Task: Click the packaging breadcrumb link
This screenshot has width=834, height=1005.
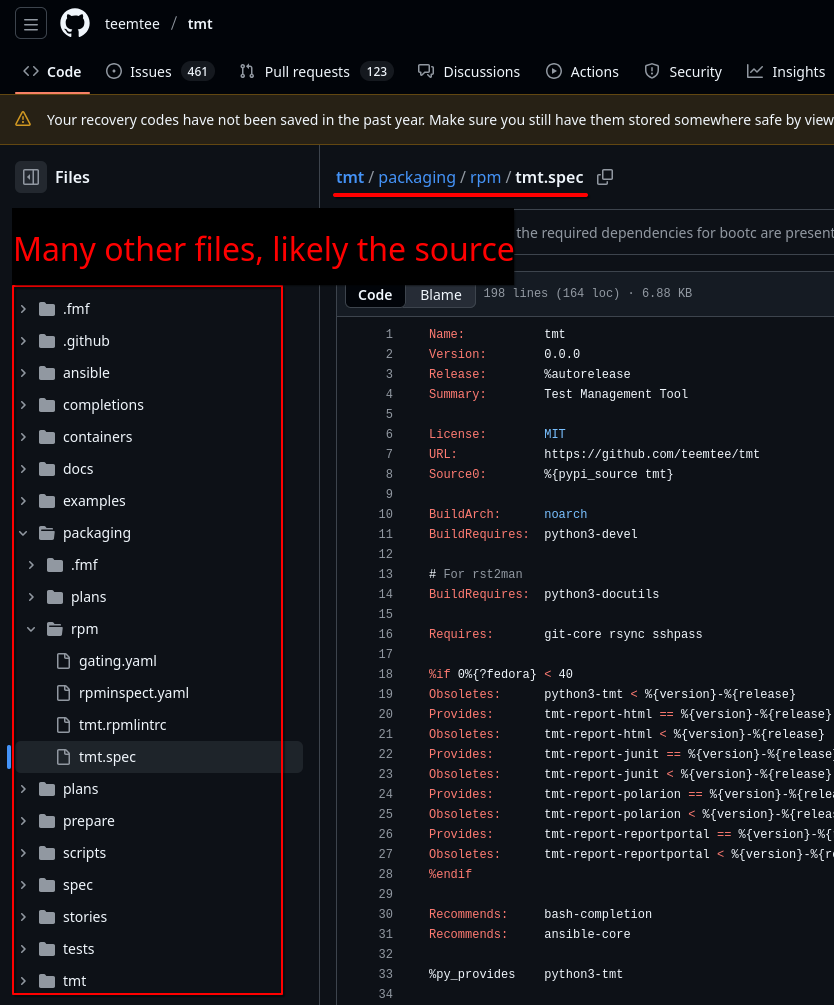Action: point(417,177)
